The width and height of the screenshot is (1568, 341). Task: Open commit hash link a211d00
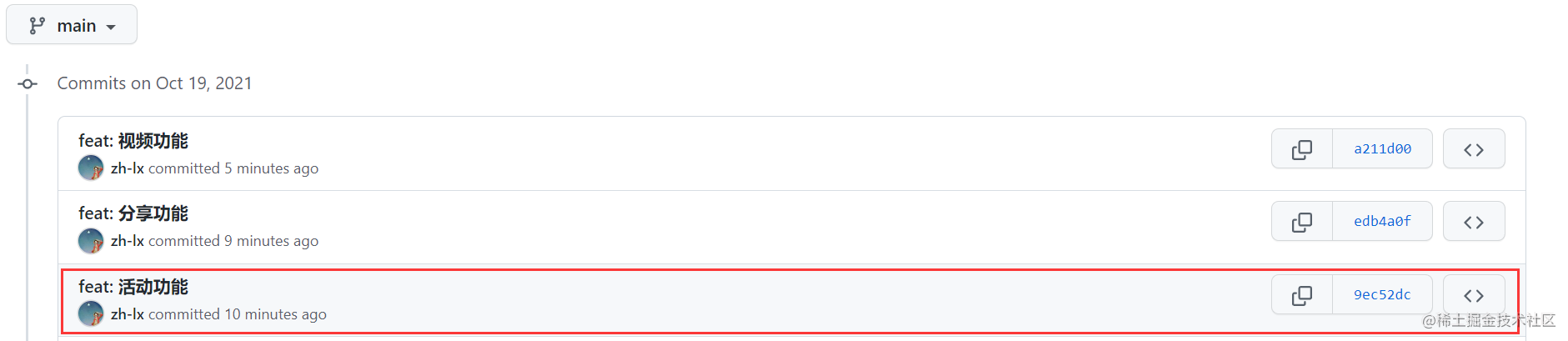1382,149
